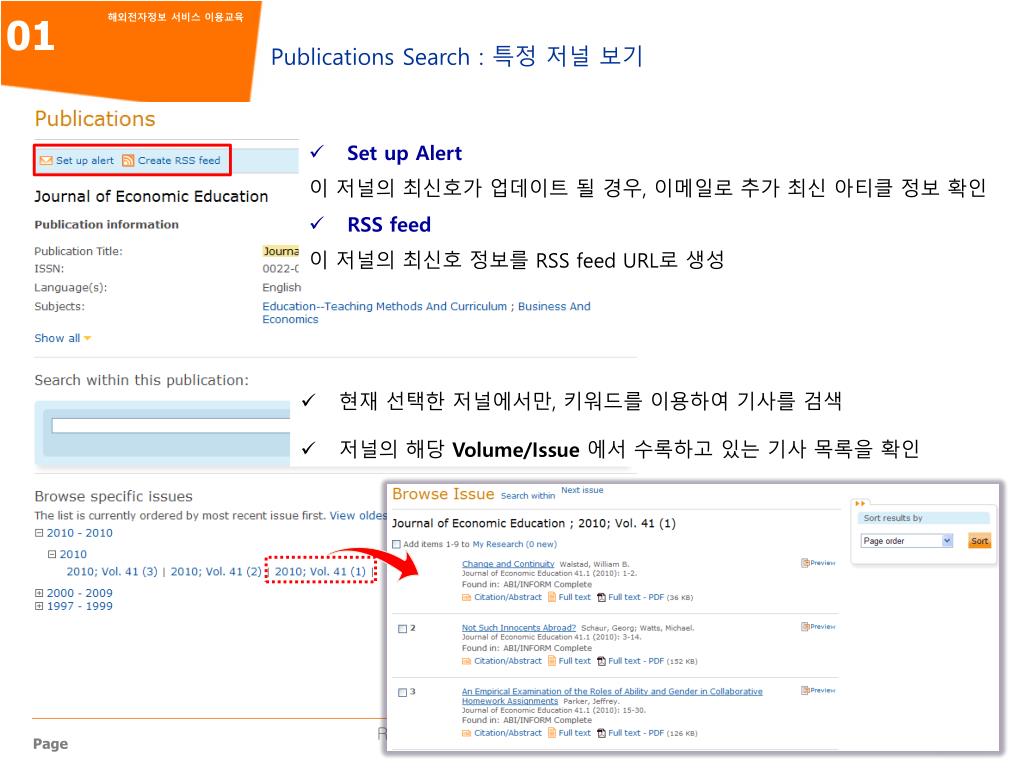Click the English language value
The image size is (1024, 768).
pyautogui.click(x=281, y=287)
